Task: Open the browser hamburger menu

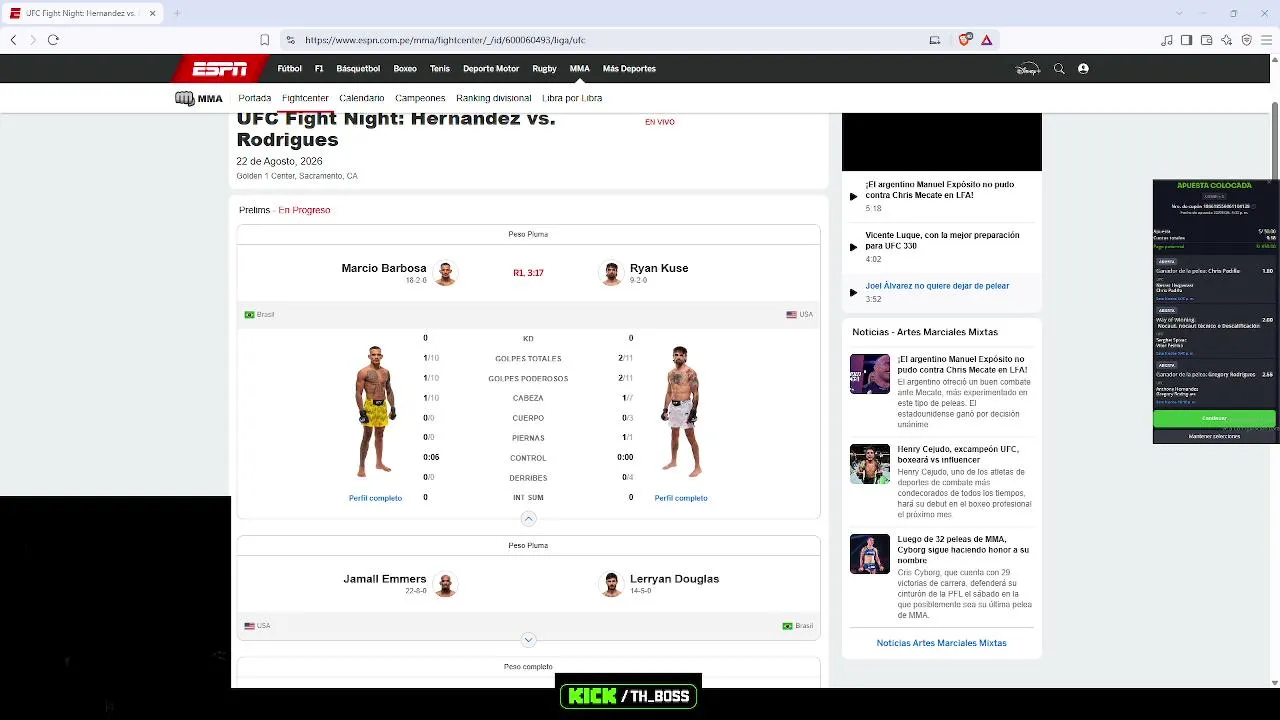Action: pyautogui.click(x=1267, y=40)
